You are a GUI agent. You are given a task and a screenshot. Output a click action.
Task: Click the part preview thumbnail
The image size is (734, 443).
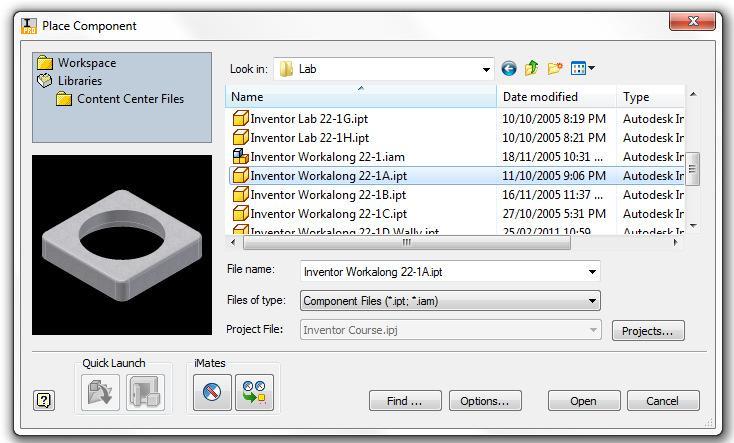(x=122, y=245)
